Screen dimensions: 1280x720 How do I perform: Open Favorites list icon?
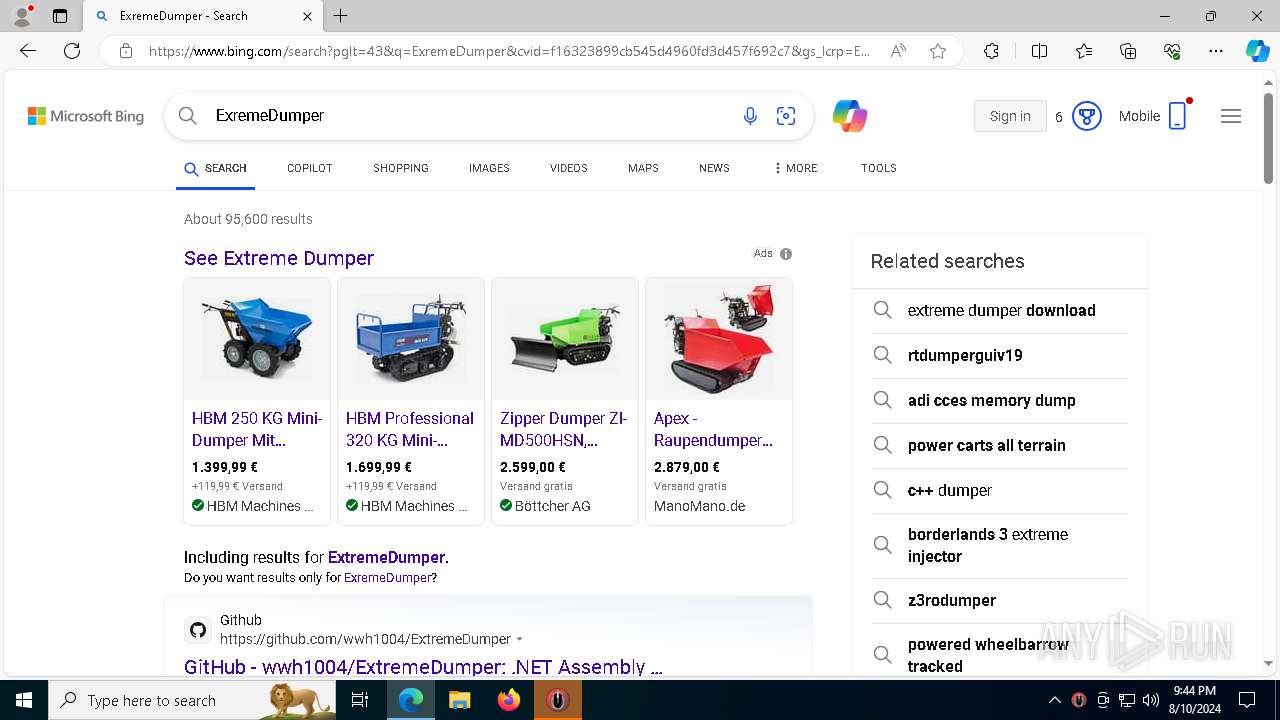click(x=1084, y=51)
